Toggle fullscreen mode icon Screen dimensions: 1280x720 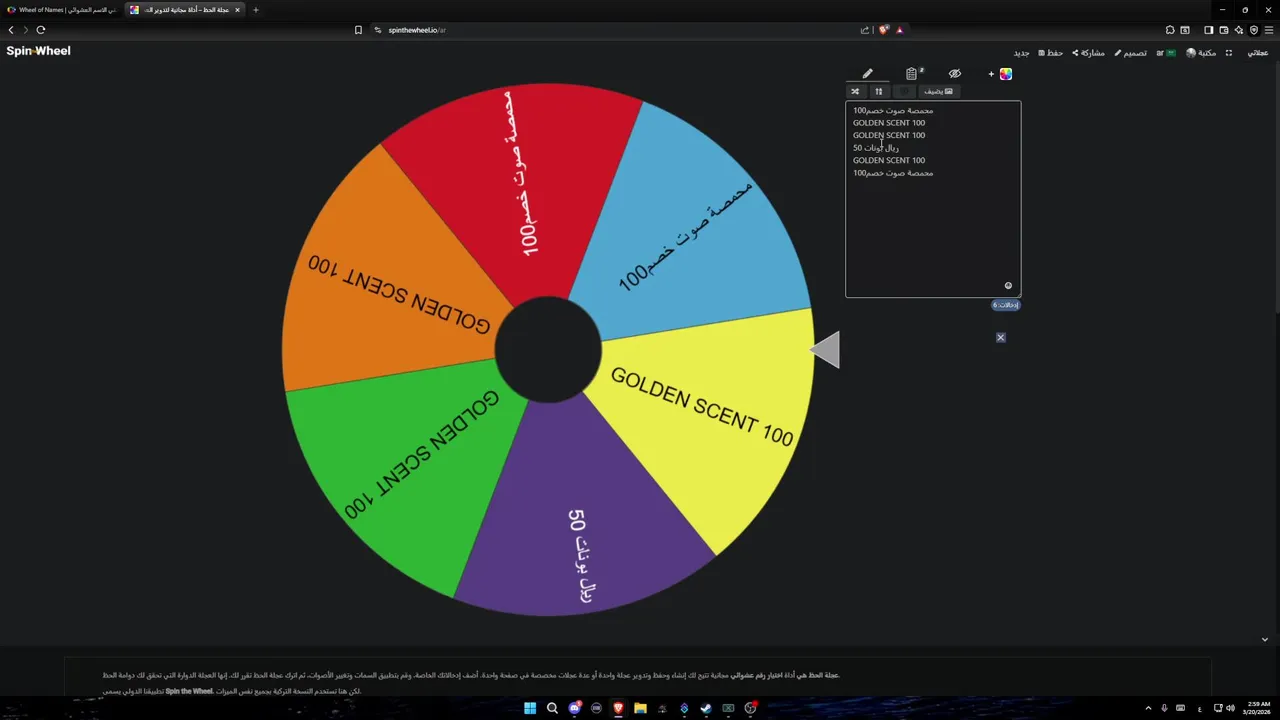click(1229, 53)
